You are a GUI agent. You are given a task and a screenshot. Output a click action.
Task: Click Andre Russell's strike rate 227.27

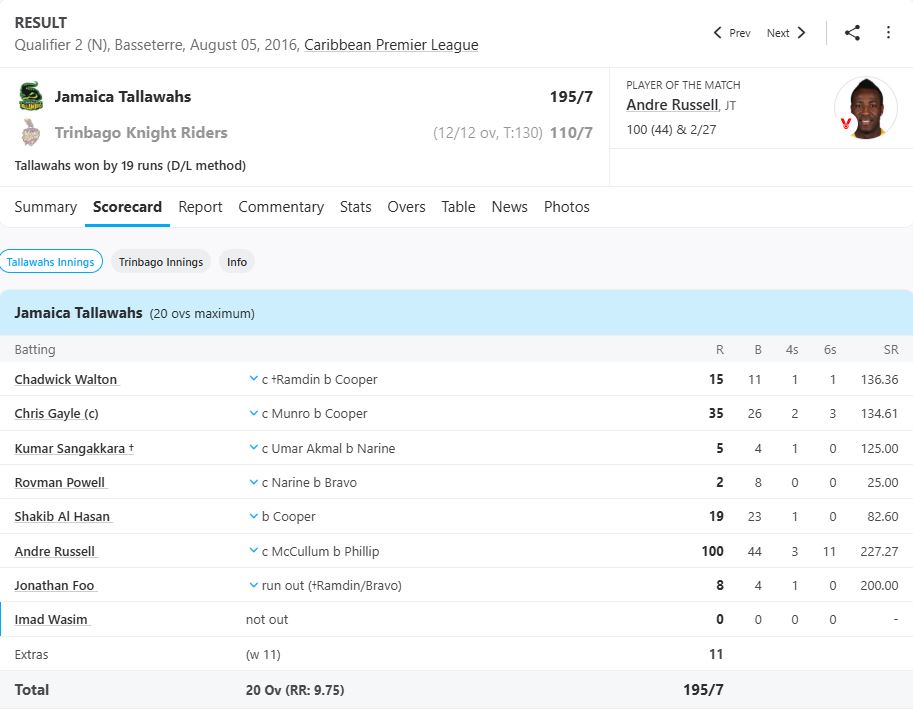coord(879,551)
